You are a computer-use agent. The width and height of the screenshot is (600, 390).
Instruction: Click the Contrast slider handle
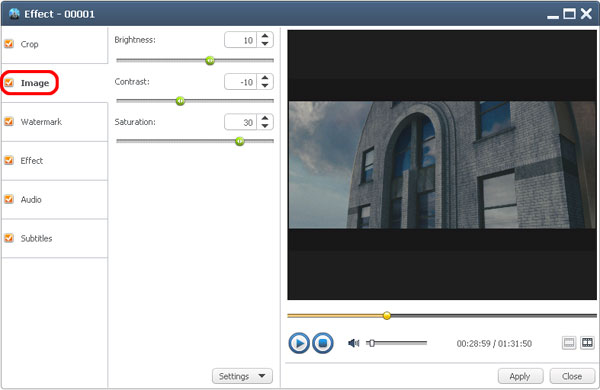tap(180, 101)
